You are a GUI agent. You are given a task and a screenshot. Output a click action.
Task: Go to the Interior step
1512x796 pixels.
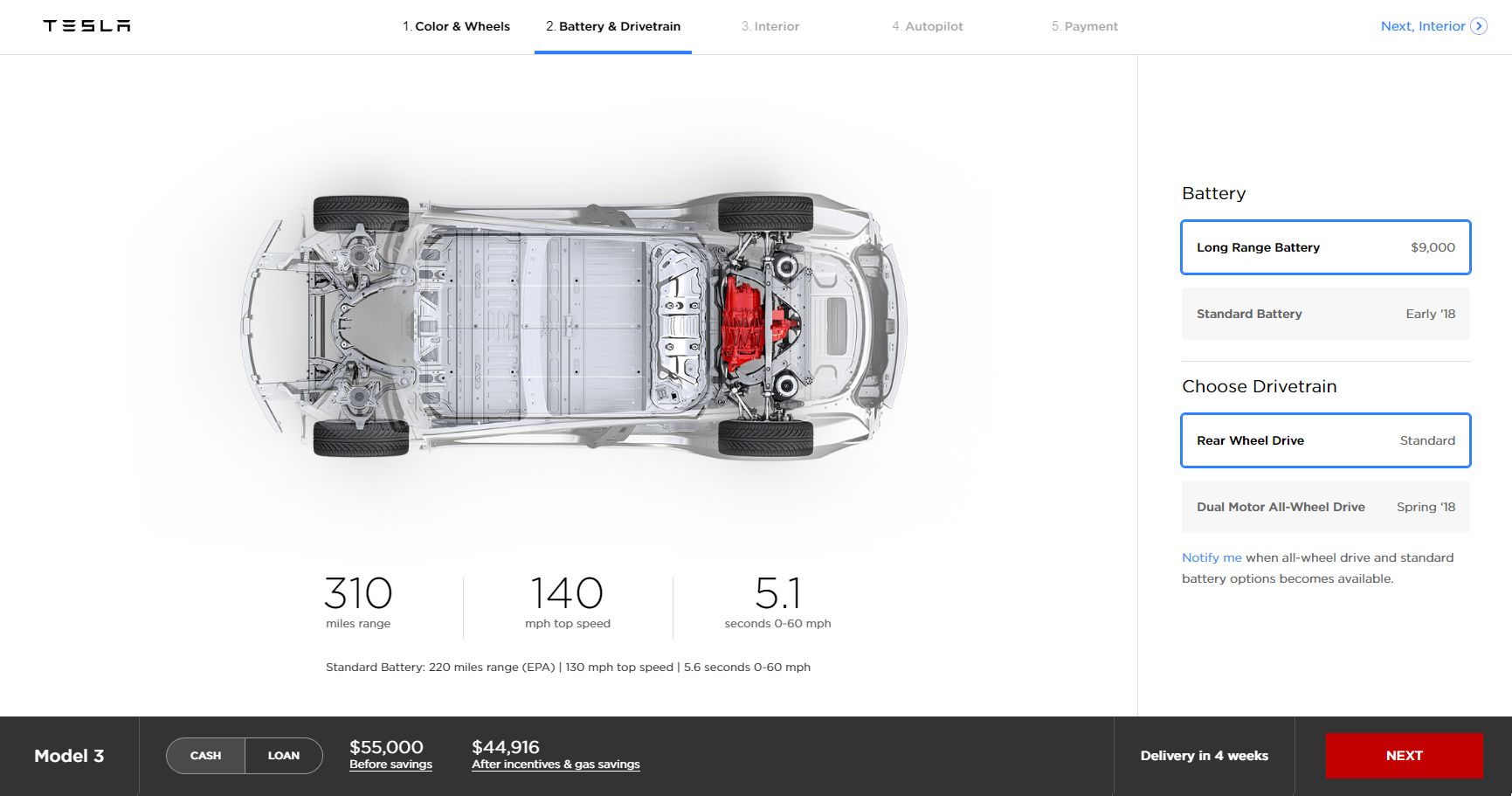point(770,26)
